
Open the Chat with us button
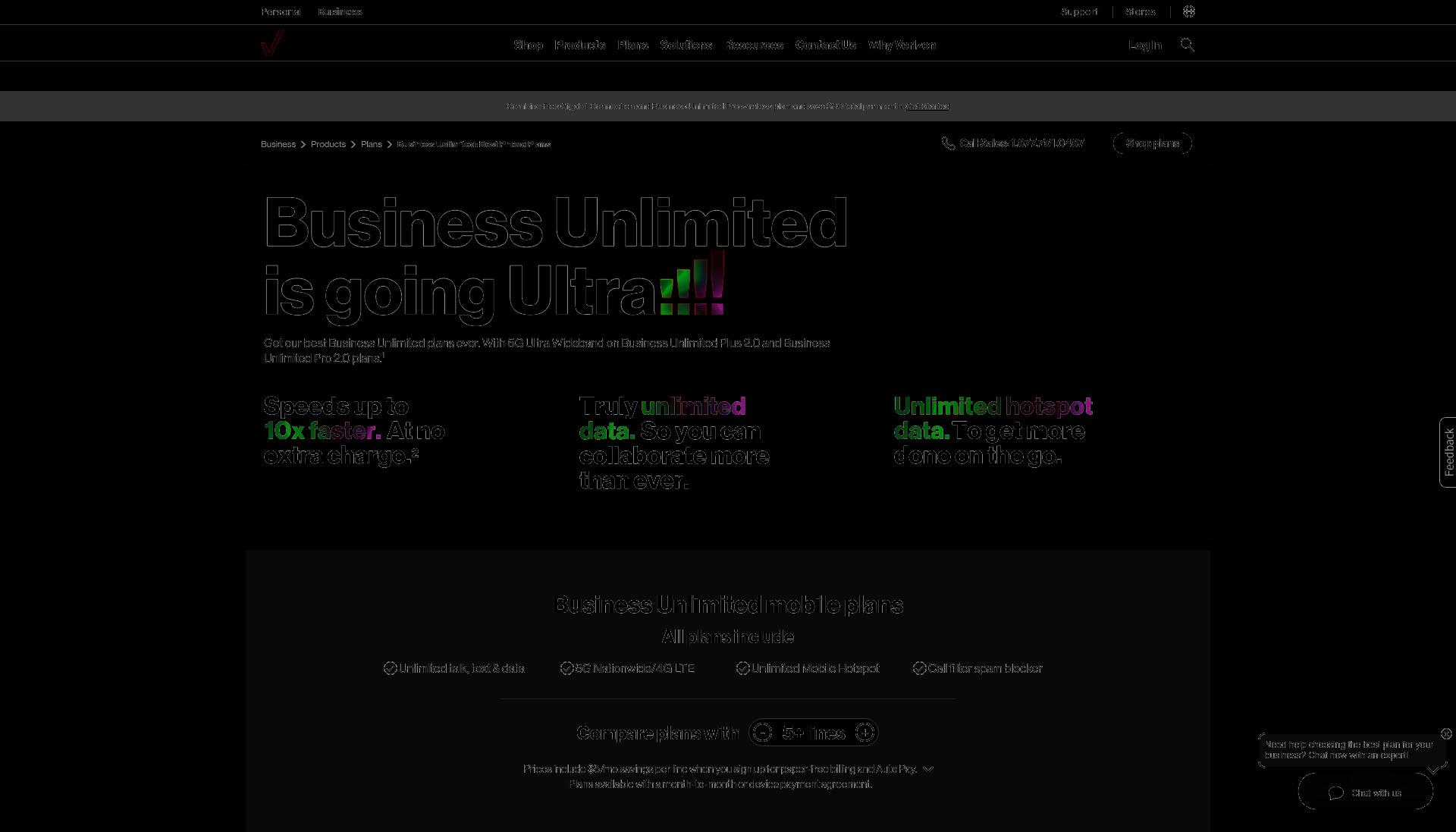click(x=1366, y=793)
